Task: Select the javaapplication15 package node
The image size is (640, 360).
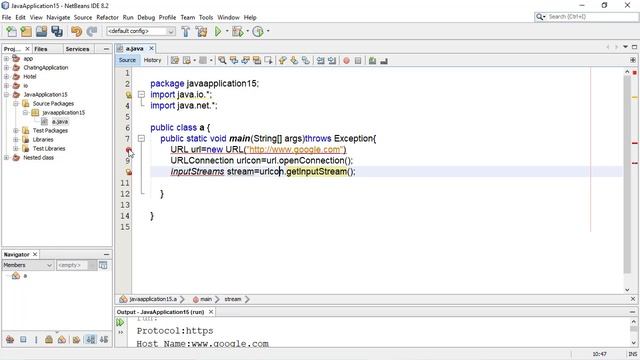Action: [63, 113]
